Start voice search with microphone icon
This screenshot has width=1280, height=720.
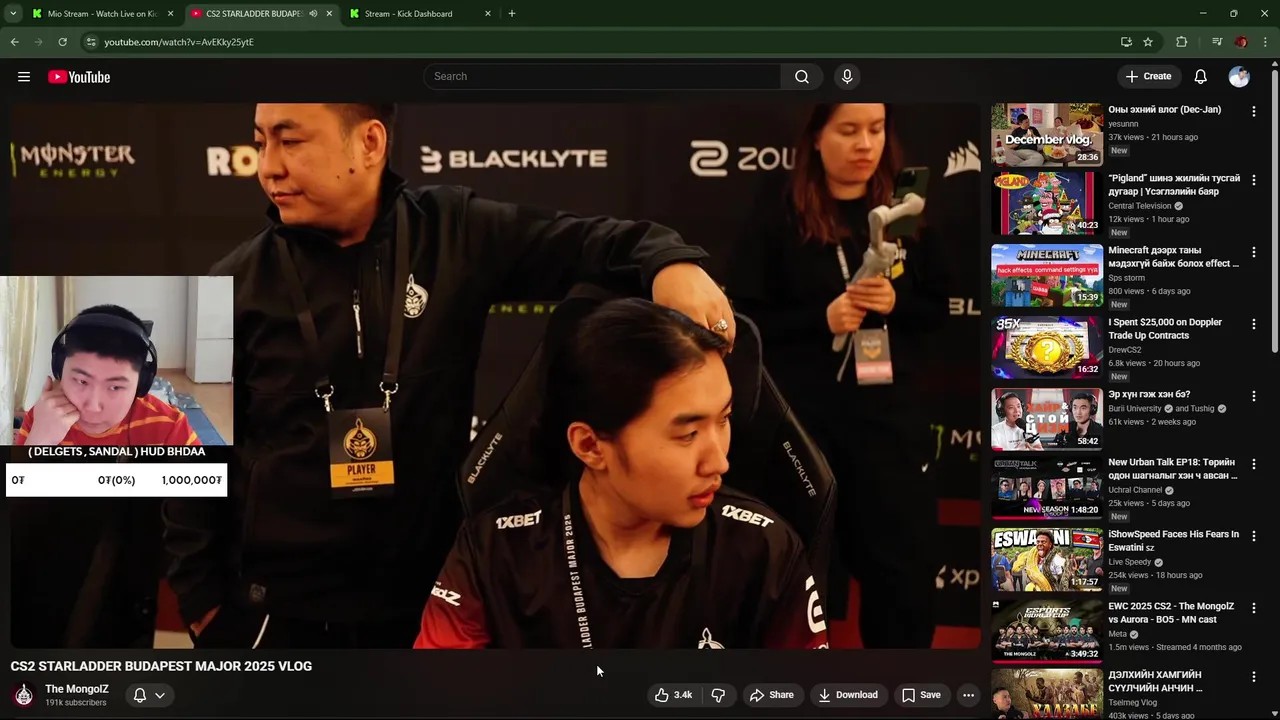tap(847, 77)
